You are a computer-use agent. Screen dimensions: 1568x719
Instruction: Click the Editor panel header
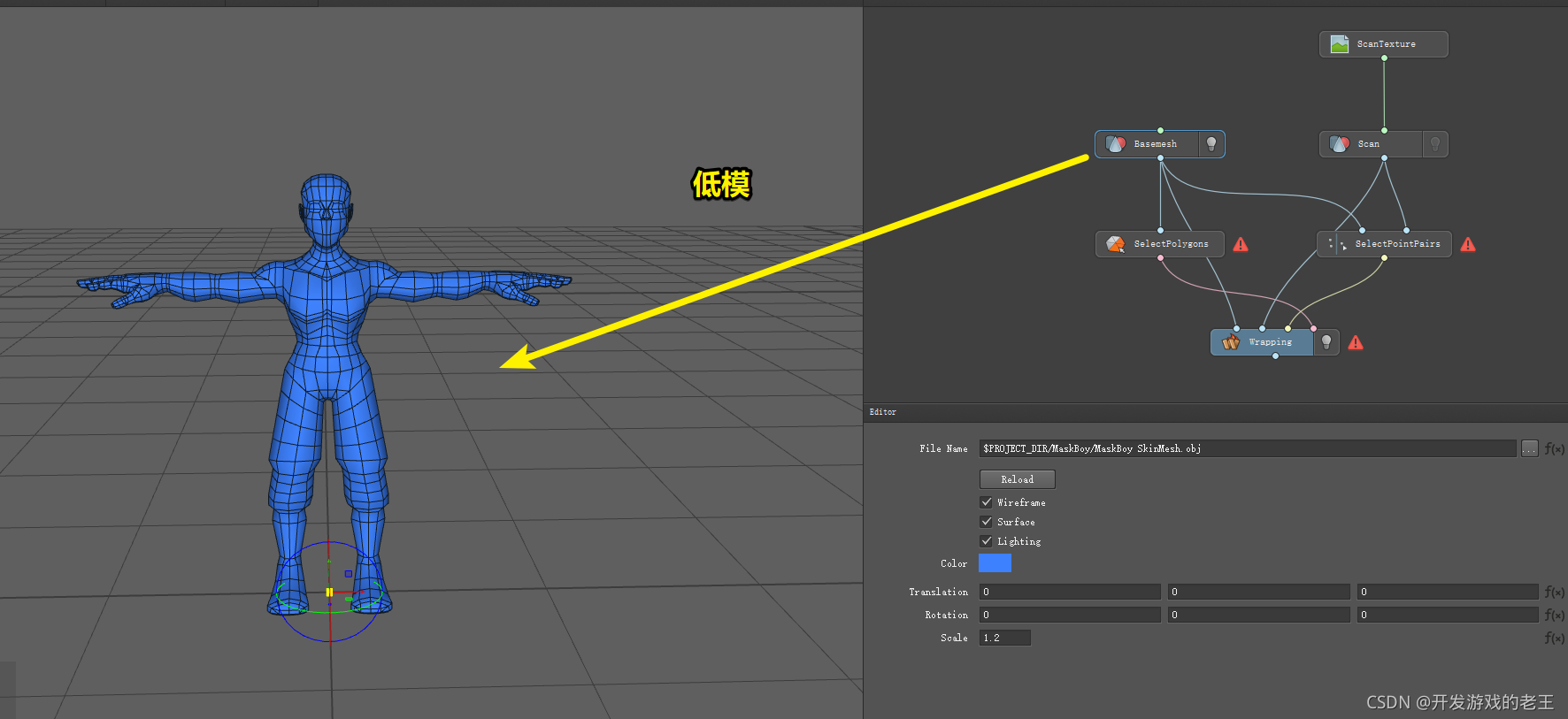point(1216,412)
